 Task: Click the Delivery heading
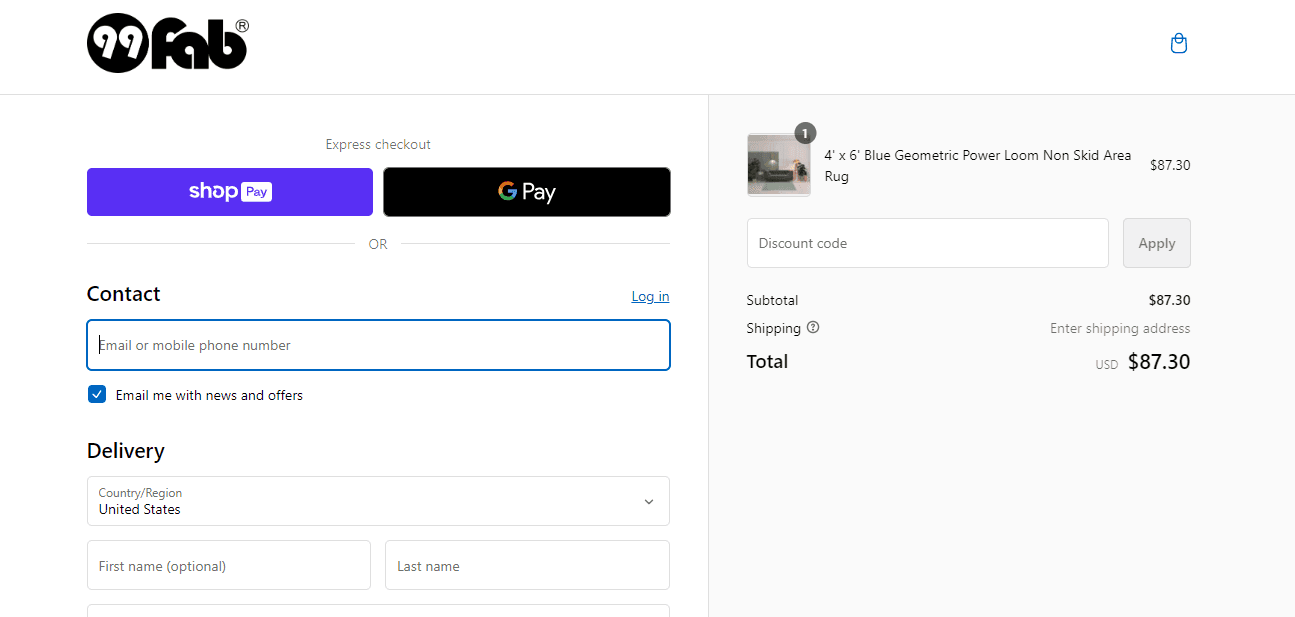(126, 451)
